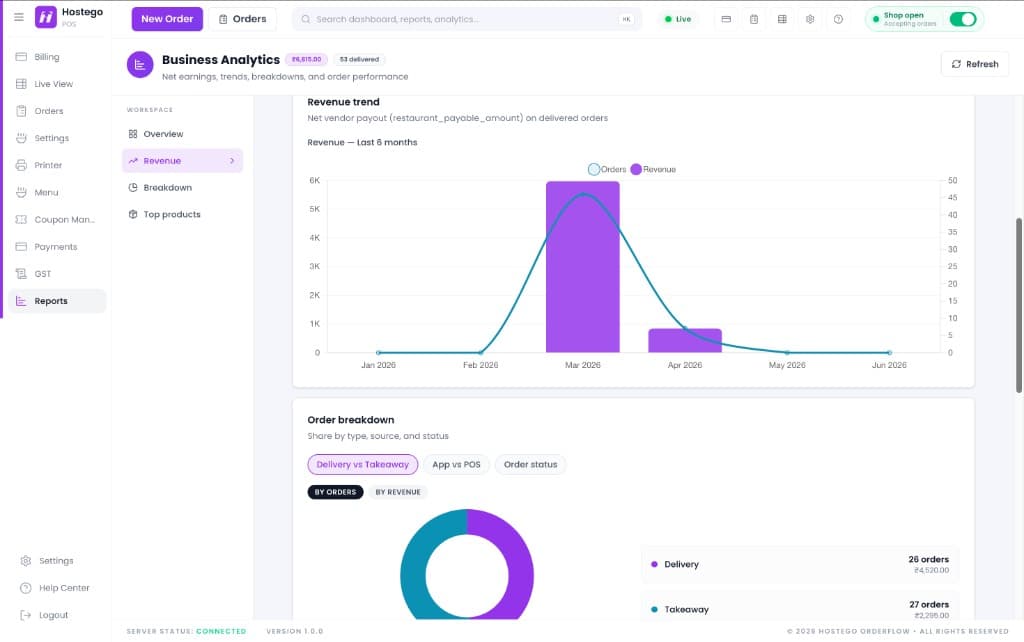
Task: Toggle the Shop open switch
Action: click(963, 19)
